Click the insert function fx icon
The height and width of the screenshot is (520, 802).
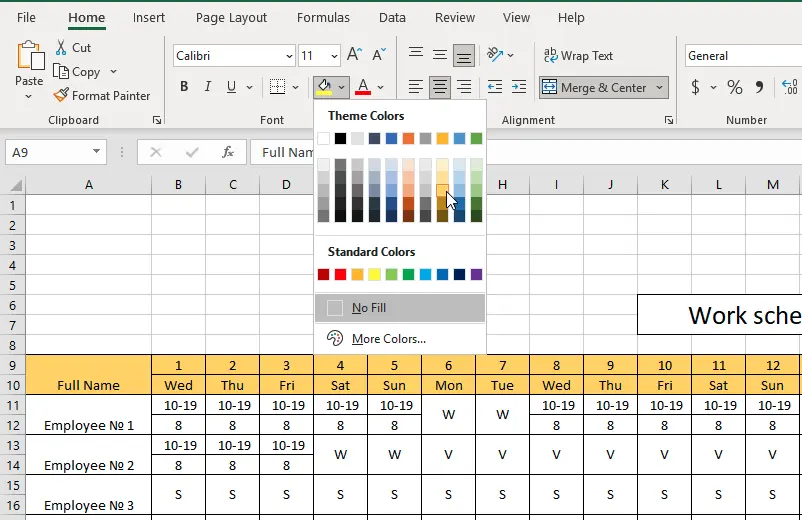click(228, 152)
